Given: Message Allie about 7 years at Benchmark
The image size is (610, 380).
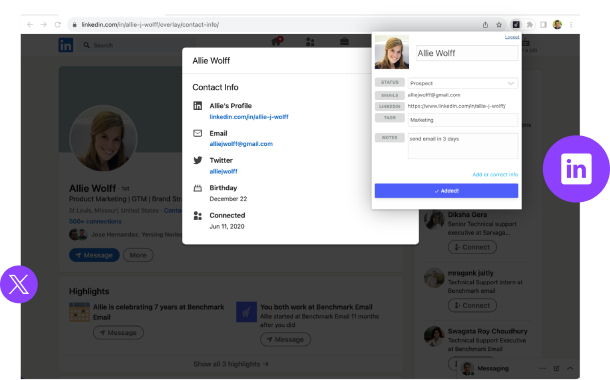Looking at the screenshot, I should coord(118,333).
